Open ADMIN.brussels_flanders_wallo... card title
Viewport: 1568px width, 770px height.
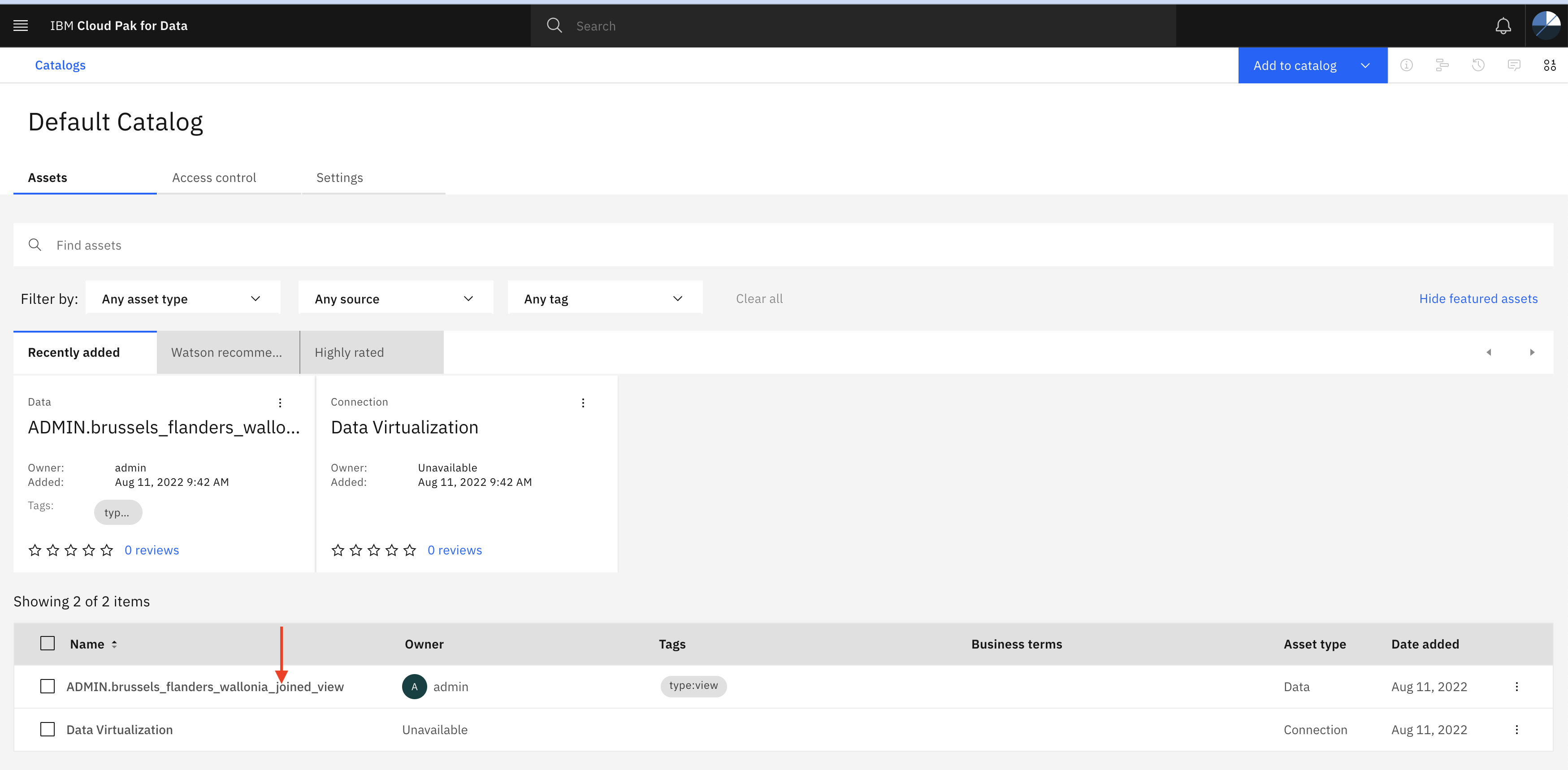[x=164, y=427]
